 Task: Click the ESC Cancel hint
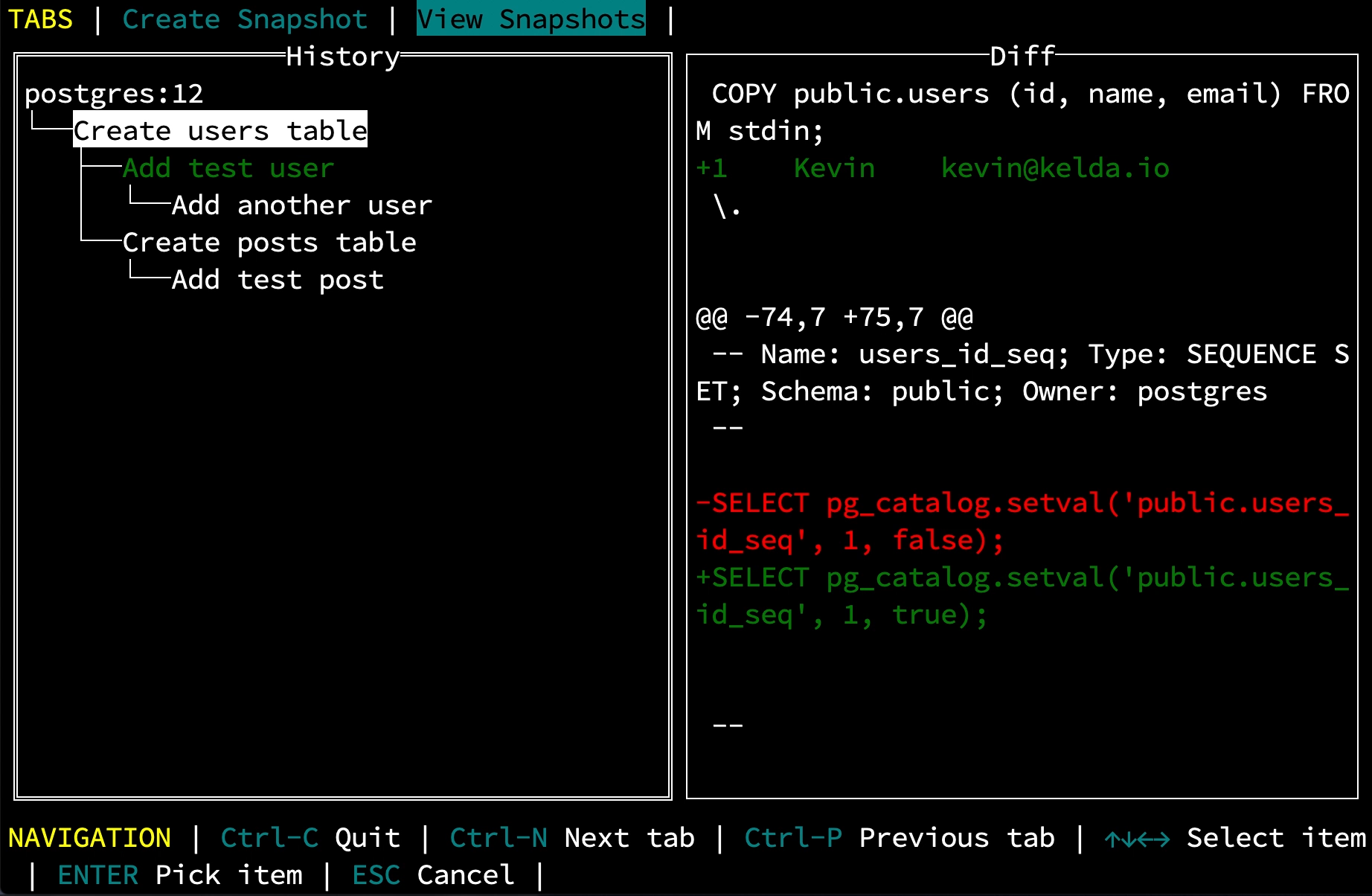point(433,875)
